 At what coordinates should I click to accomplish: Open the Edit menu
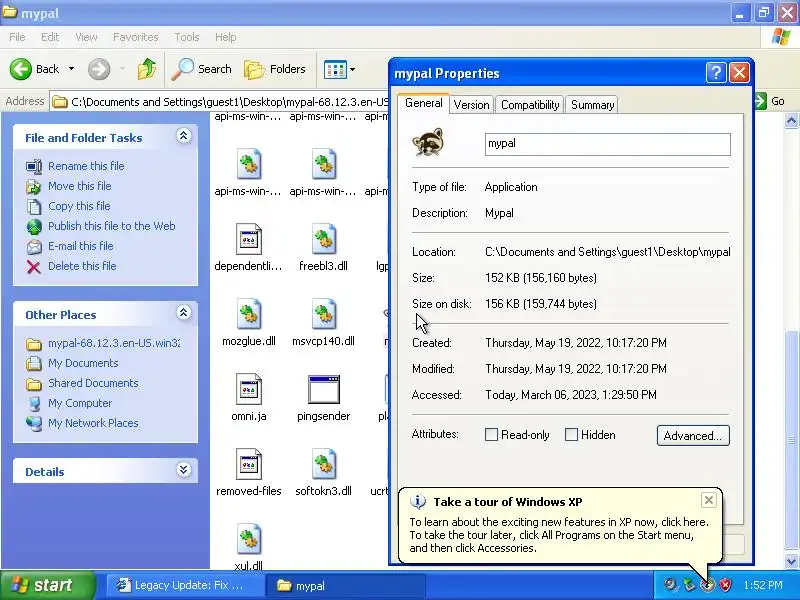50,37
